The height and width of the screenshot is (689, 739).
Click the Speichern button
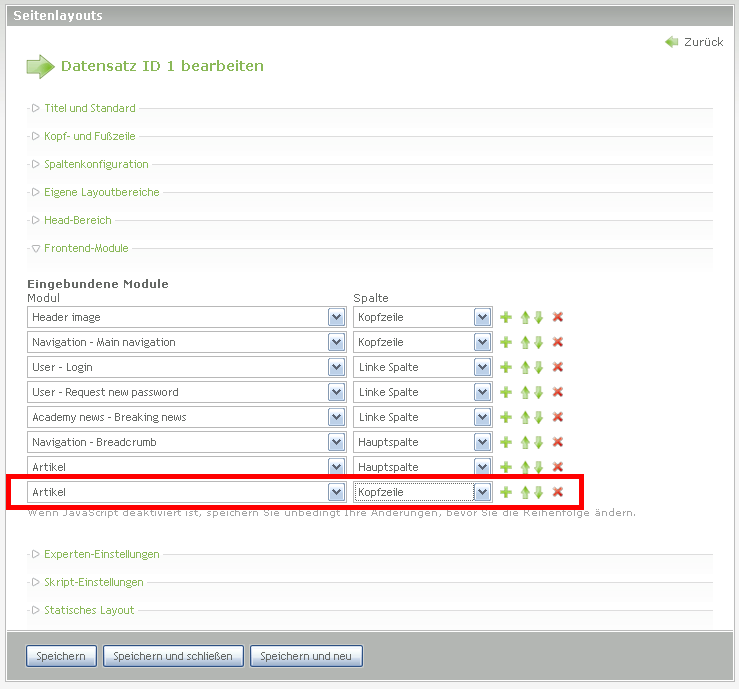pos(61,656)
